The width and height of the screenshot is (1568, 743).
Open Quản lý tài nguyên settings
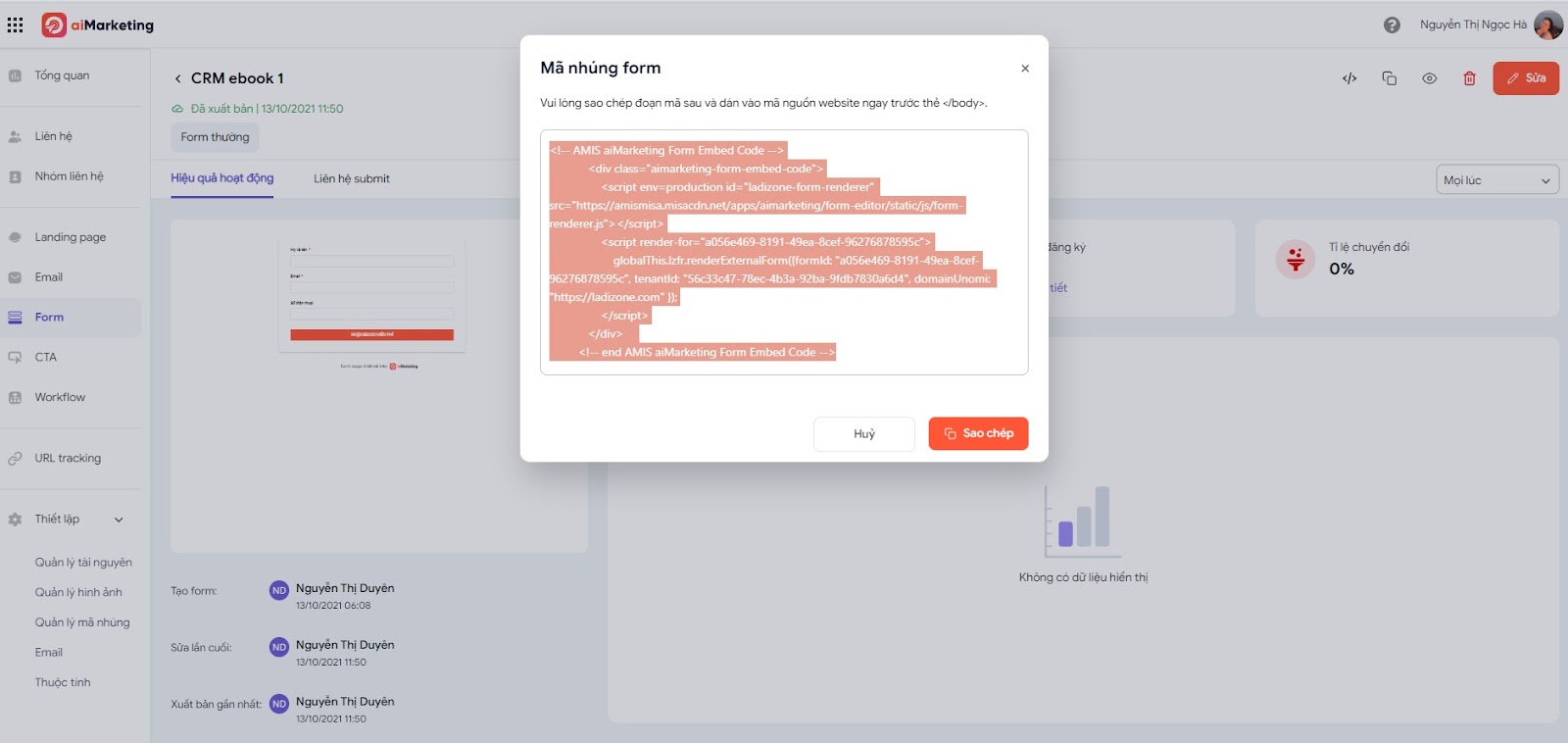(x=83, y=563)
